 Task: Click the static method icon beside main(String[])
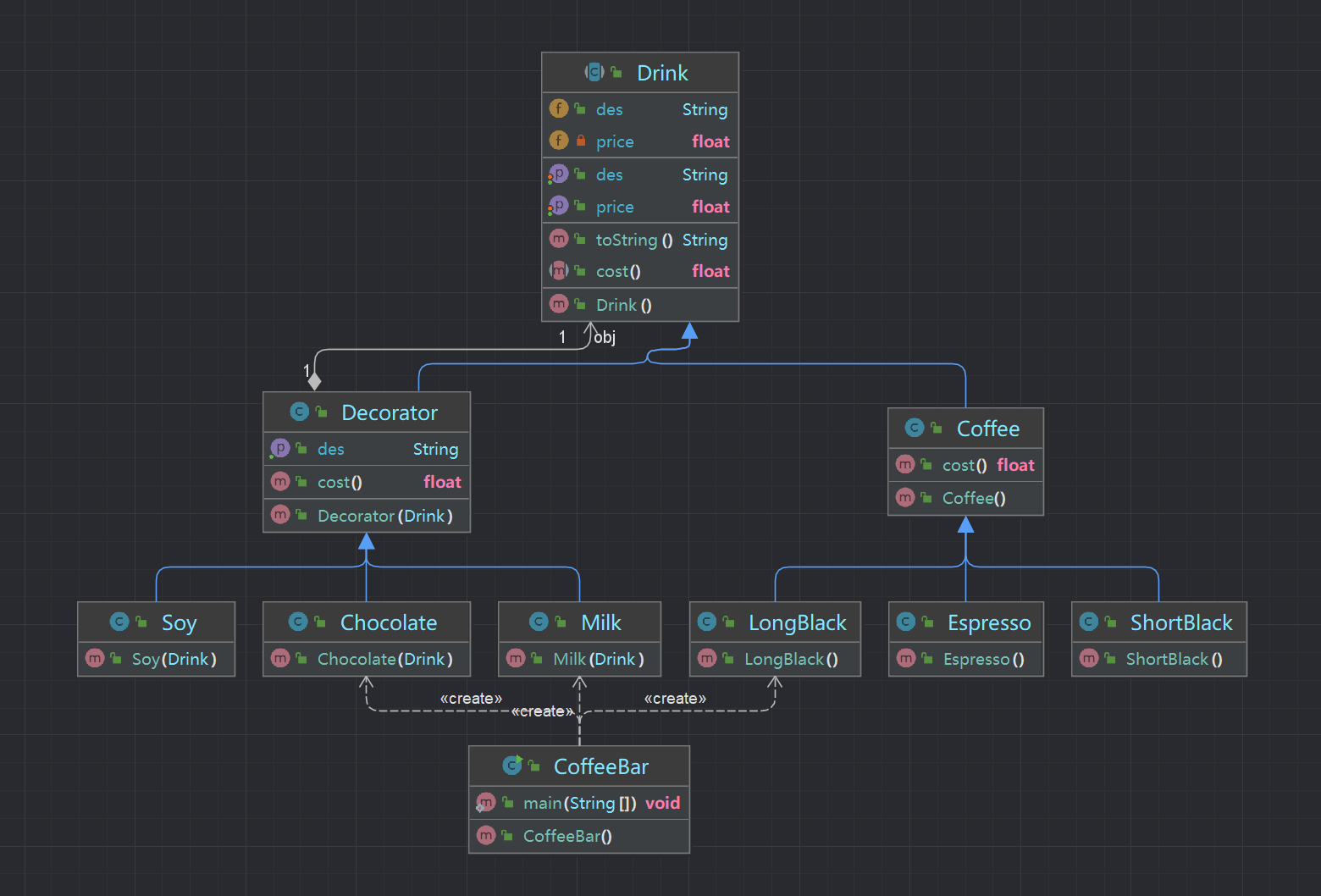click(x=485, y=803)
